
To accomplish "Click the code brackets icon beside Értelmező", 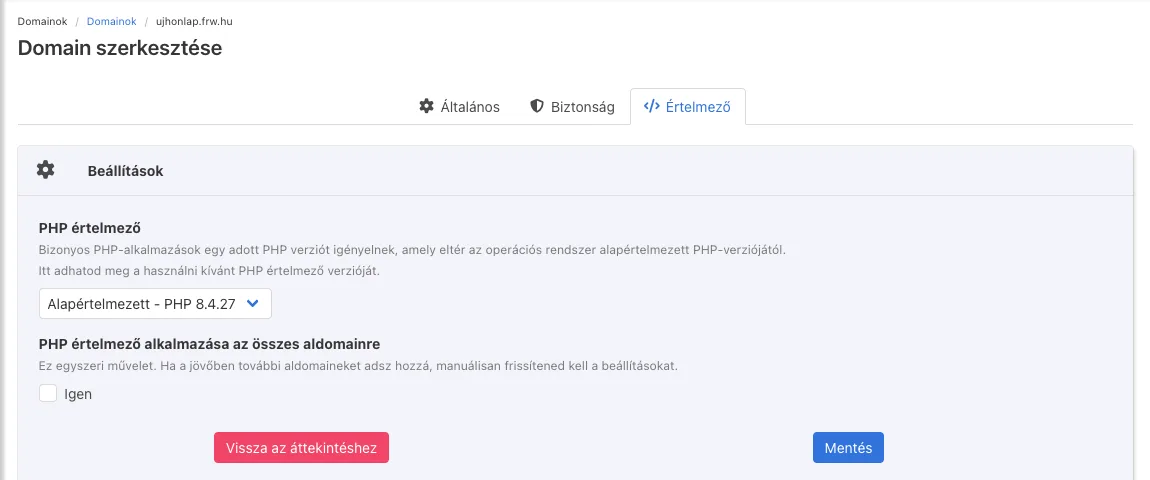I will click(x=651, y=106).
